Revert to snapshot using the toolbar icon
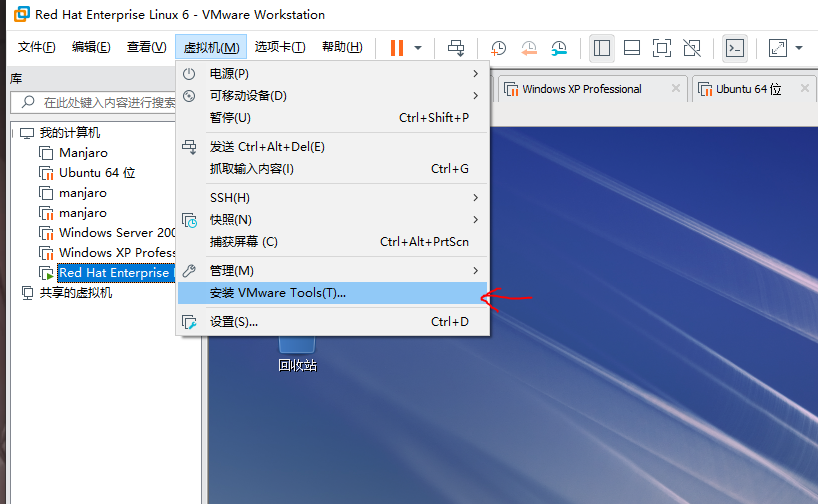This screenshot has height=504, width=818. point(528,48)
